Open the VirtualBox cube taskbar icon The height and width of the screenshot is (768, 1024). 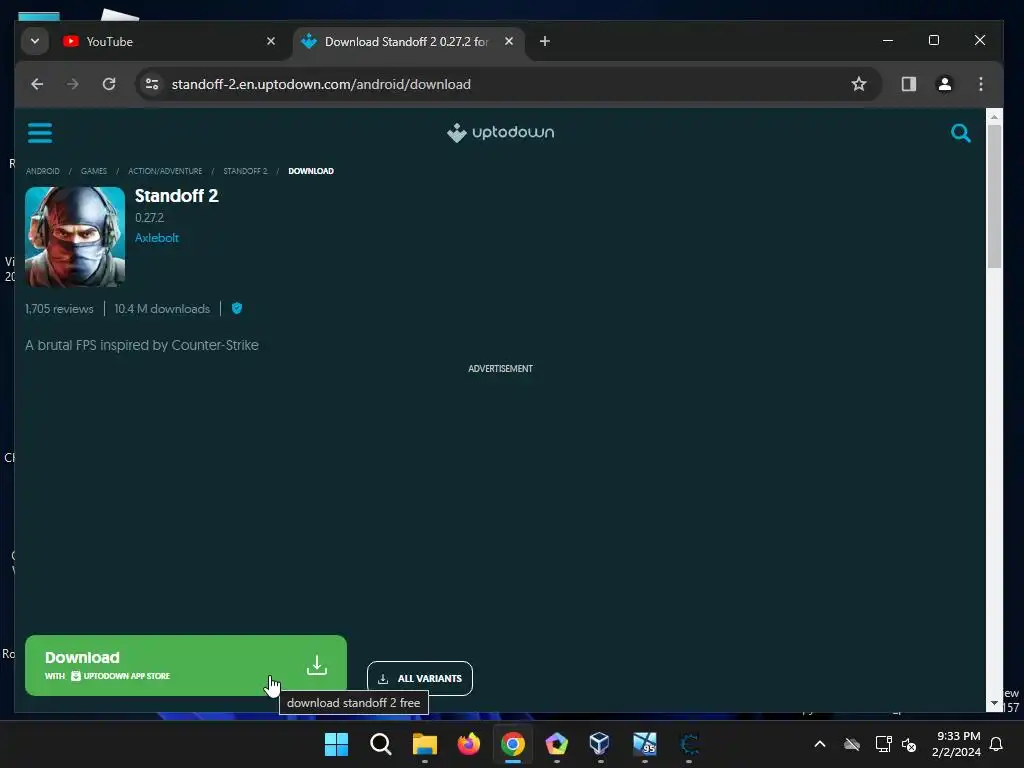coord(600,744)
